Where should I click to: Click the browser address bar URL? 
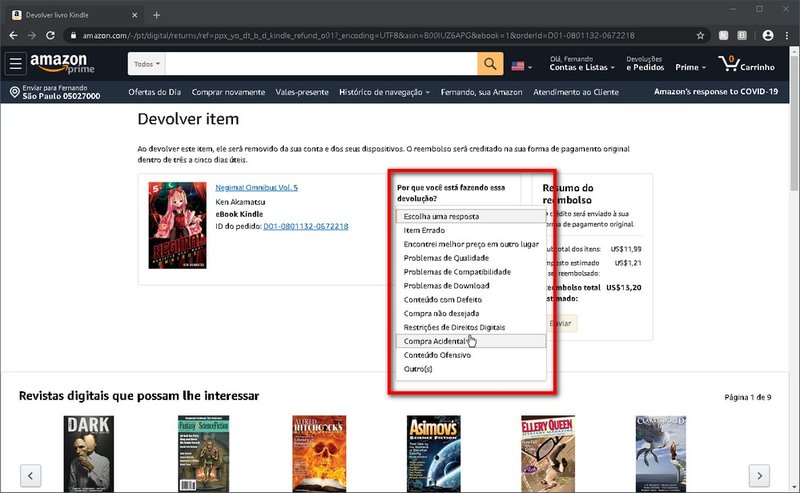(x=358, y=35)
